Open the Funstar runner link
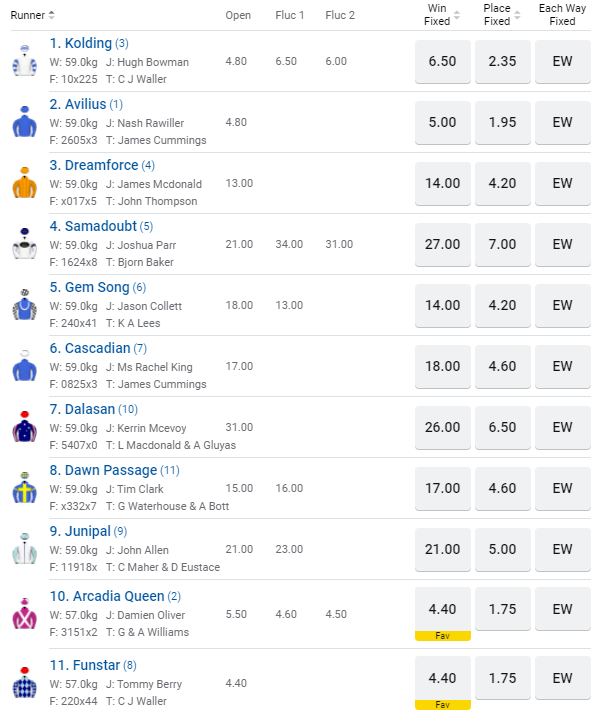The image size is (604, 715). pos(96,665)
